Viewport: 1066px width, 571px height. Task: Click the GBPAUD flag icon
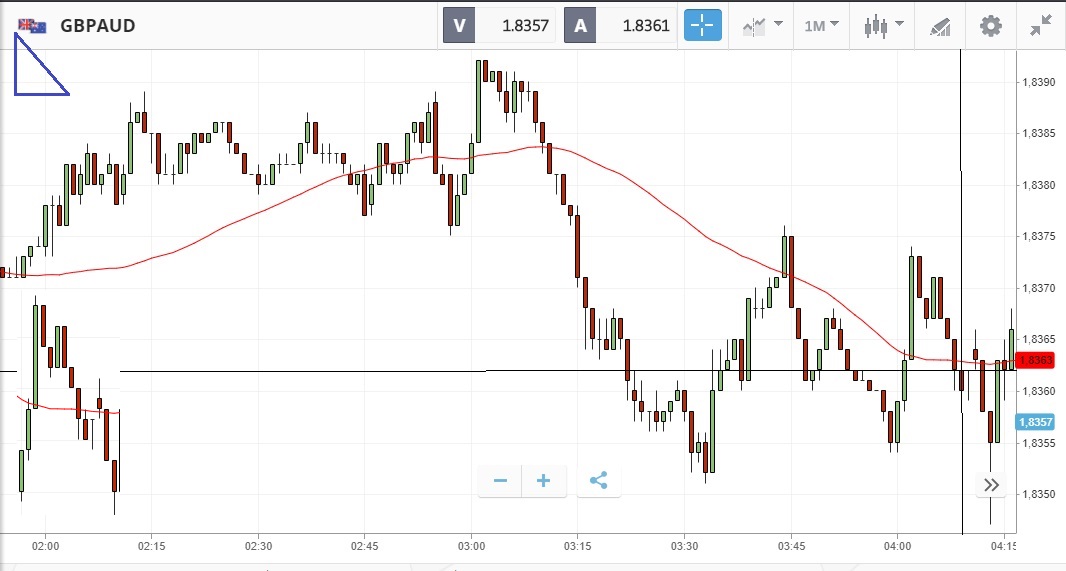tap(32, 25)
